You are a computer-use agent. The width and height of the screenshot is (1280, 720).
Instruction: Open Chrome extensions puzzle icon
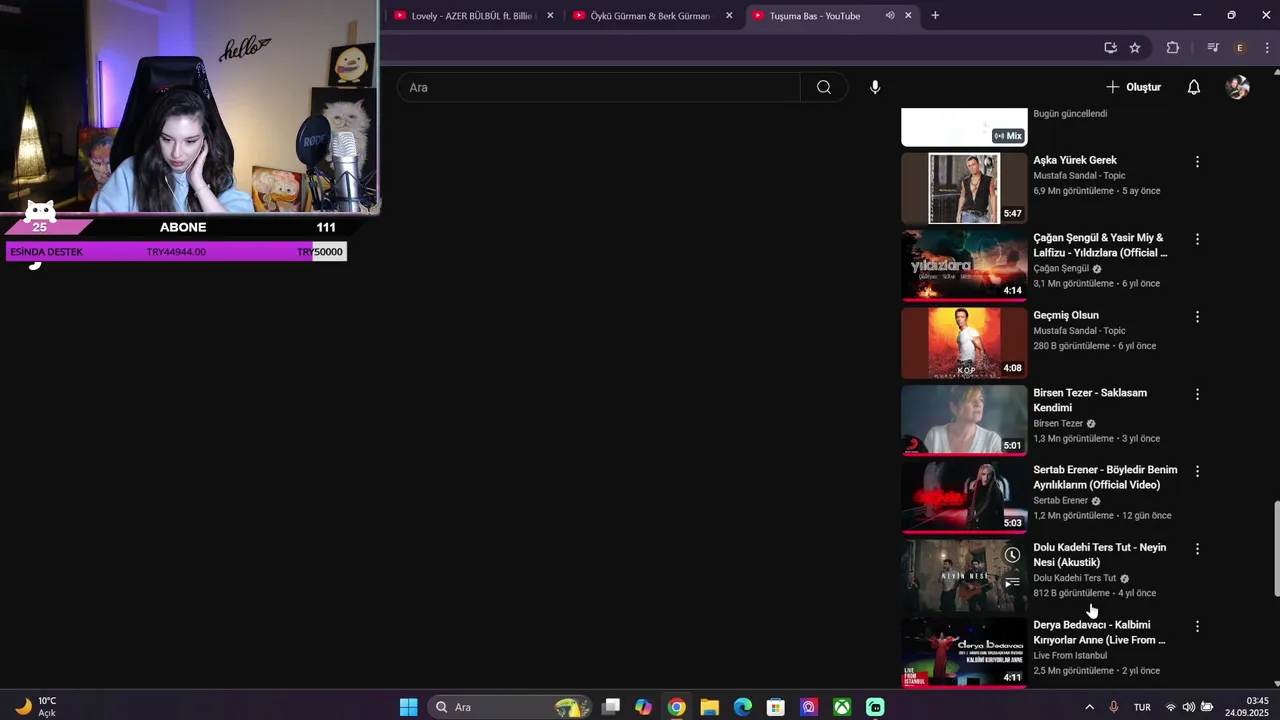coord(1173,47)
